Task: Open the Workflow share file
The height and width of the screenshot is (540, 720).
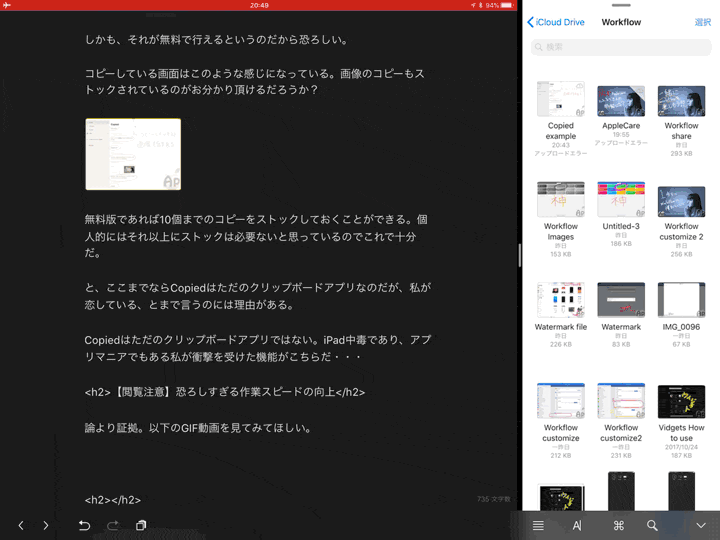Action: click(681, 101)
